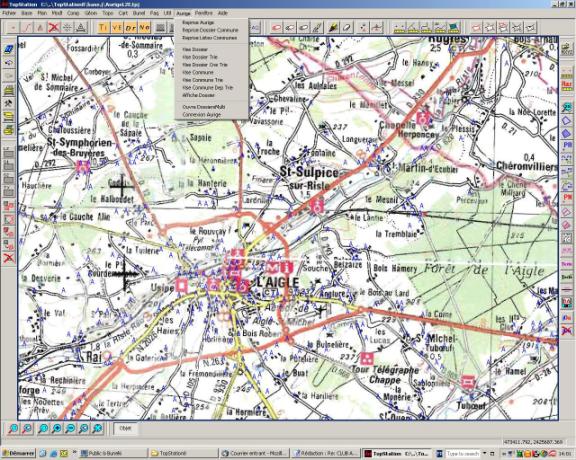This screenshot has width=576, height=460.
Task: Click the blue magnifier icon in right sidebar
Action: (x=567, y=107)
